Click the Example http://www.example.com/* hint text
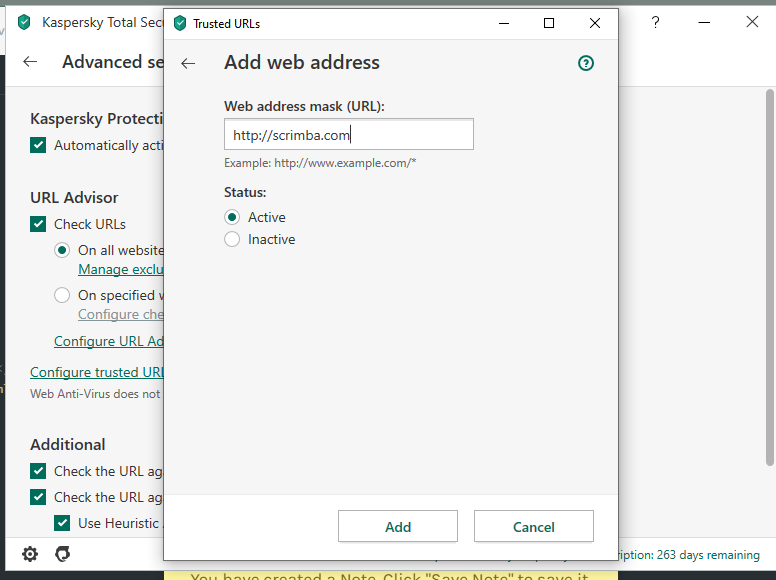Image resolution: width=776 pixels, height=580 pixels. point(320,163)
